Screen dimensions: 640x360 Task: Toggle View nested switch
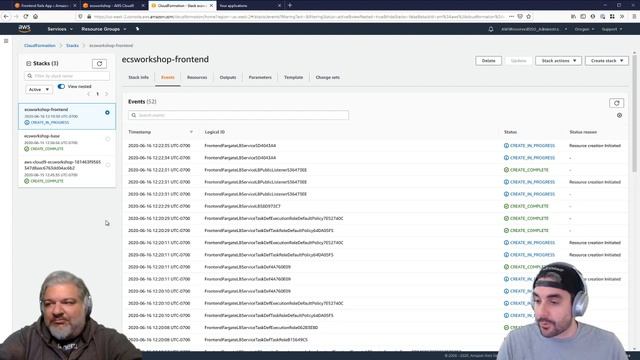61,86
